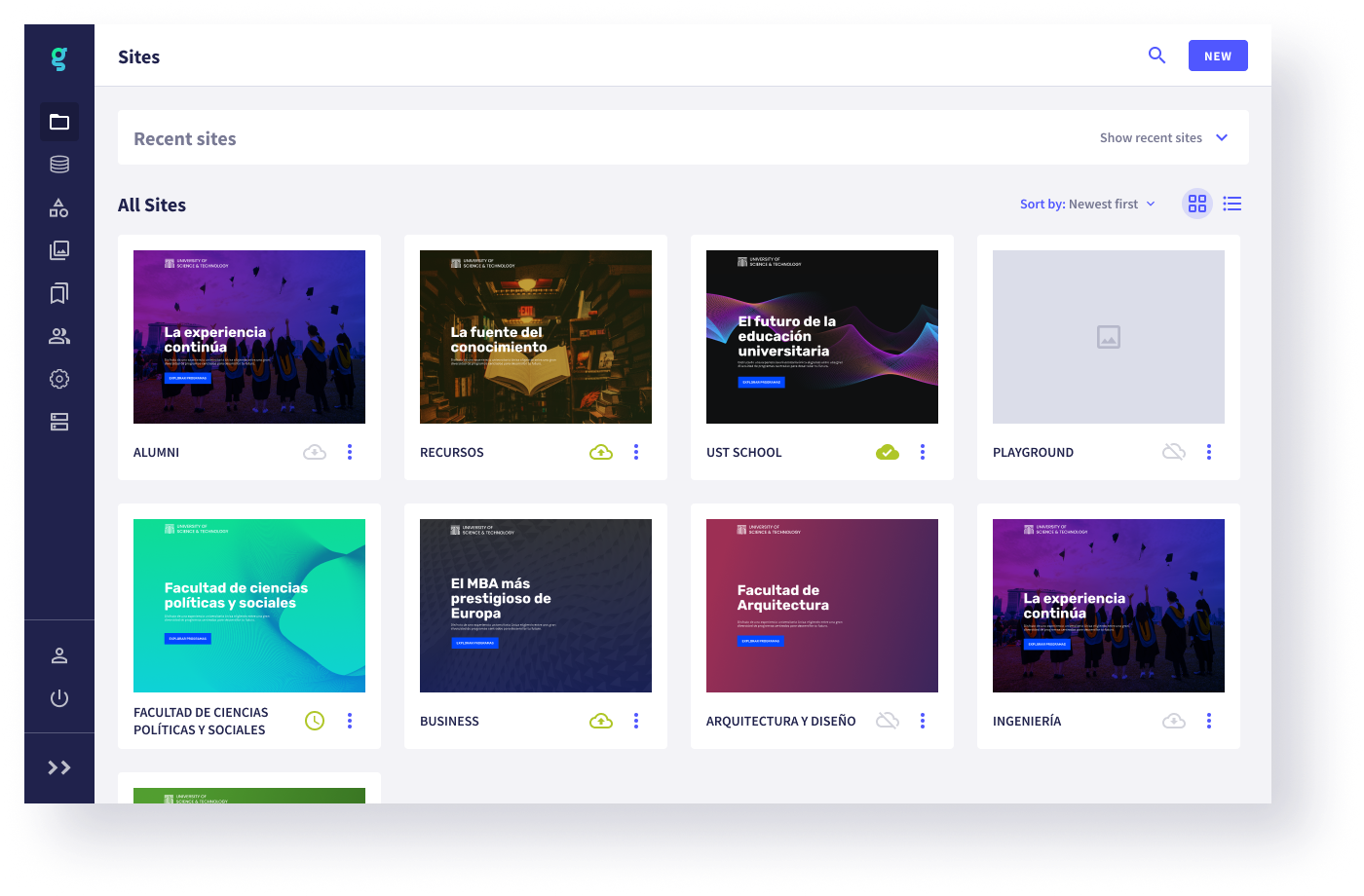The width and height of the screenshot is (1364, 896).
Task: Click the search magnifier icon
Action: click(x=1156, y=56)
